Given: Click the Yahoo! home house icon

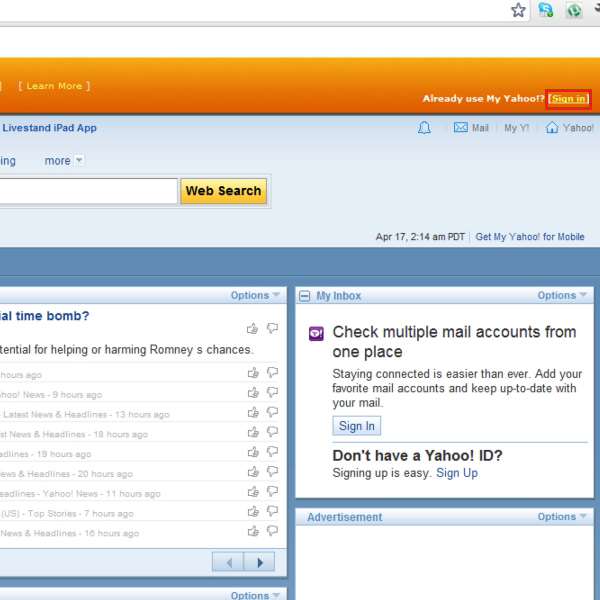Looking at the screenshot, I should 552,127.
